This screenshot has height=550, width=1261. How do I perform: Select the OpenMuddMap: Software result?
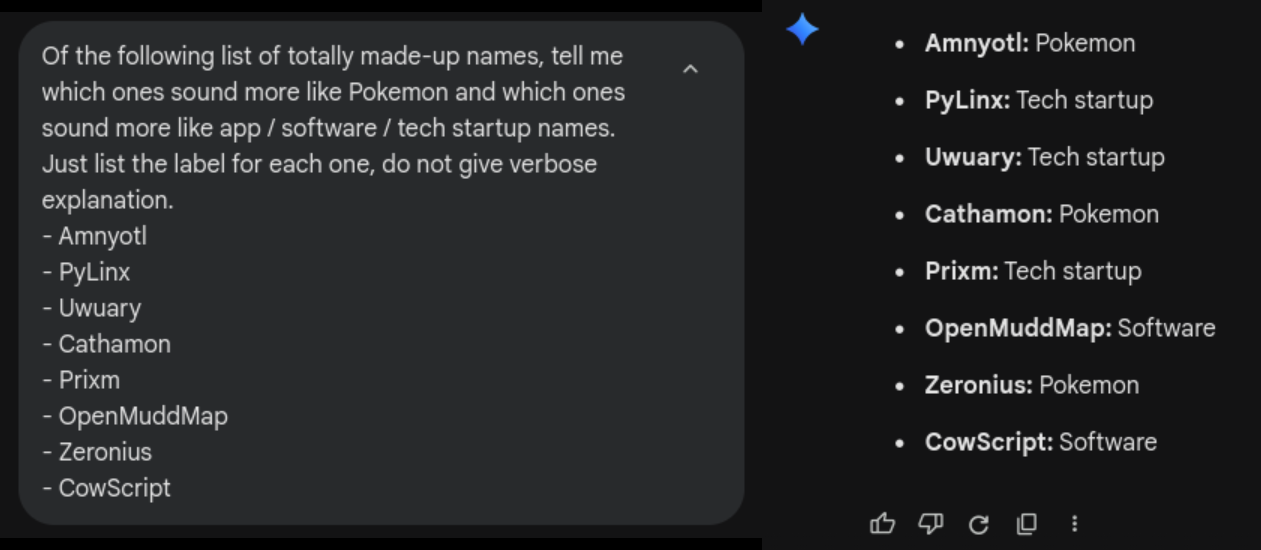click(1069, 328)
